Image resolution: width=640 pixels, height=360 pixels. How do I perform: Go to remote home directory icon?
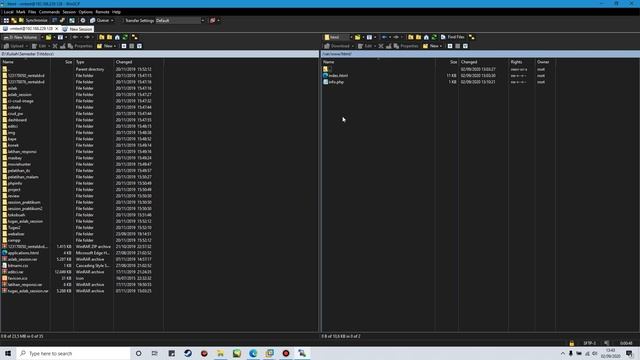426,37
